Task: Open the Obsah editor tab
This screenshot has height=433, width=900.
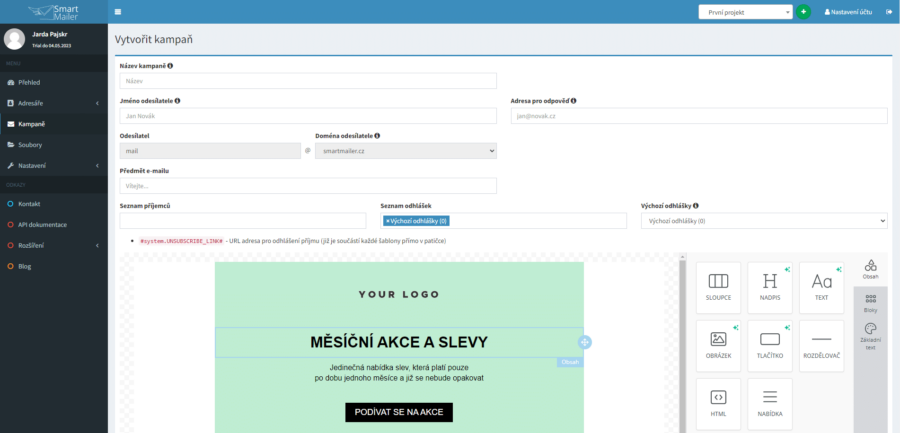Action: pyautogui.click(x=870, y=269)
